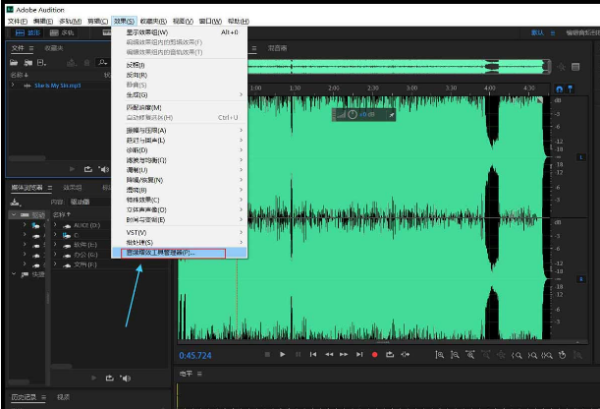The height and width of the screenshot is (409, 600).
Task: Click zoom to selection icon
Action: [x=547, y=355]
